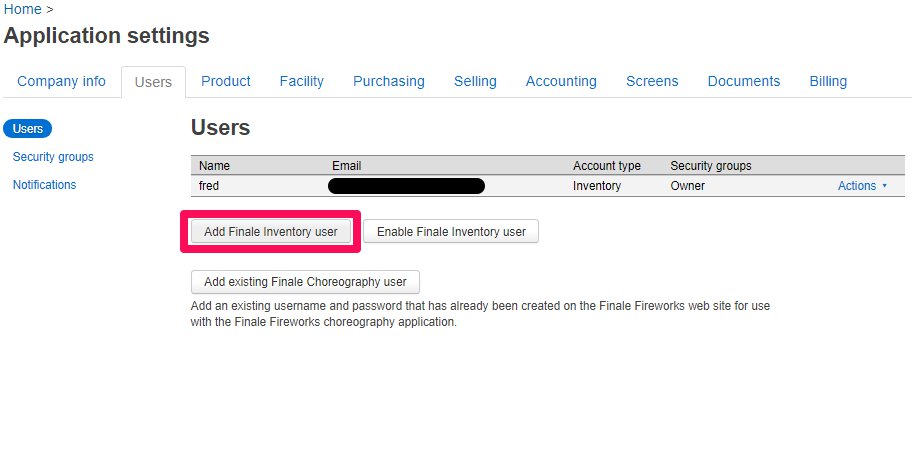Select Users in the left sidebar
The image size is (912, 461).
28,128
